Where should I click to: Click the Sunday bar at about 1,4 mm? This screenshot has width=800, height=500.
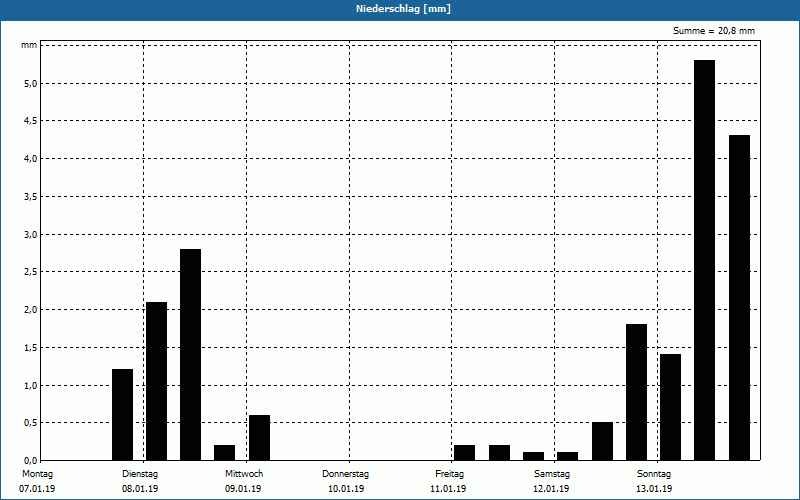[x=670, y=407]
